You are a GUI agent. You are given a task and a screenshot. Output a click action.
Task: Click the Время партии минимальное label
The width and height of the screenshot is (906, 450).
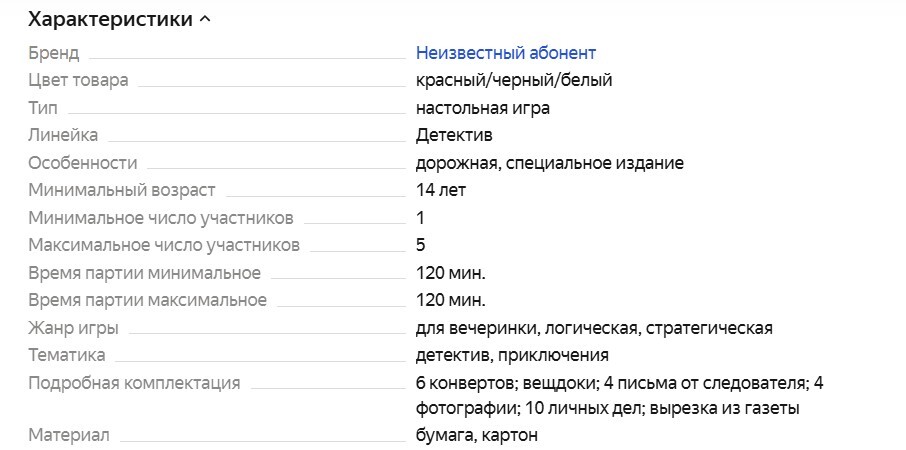click(145, 273)
